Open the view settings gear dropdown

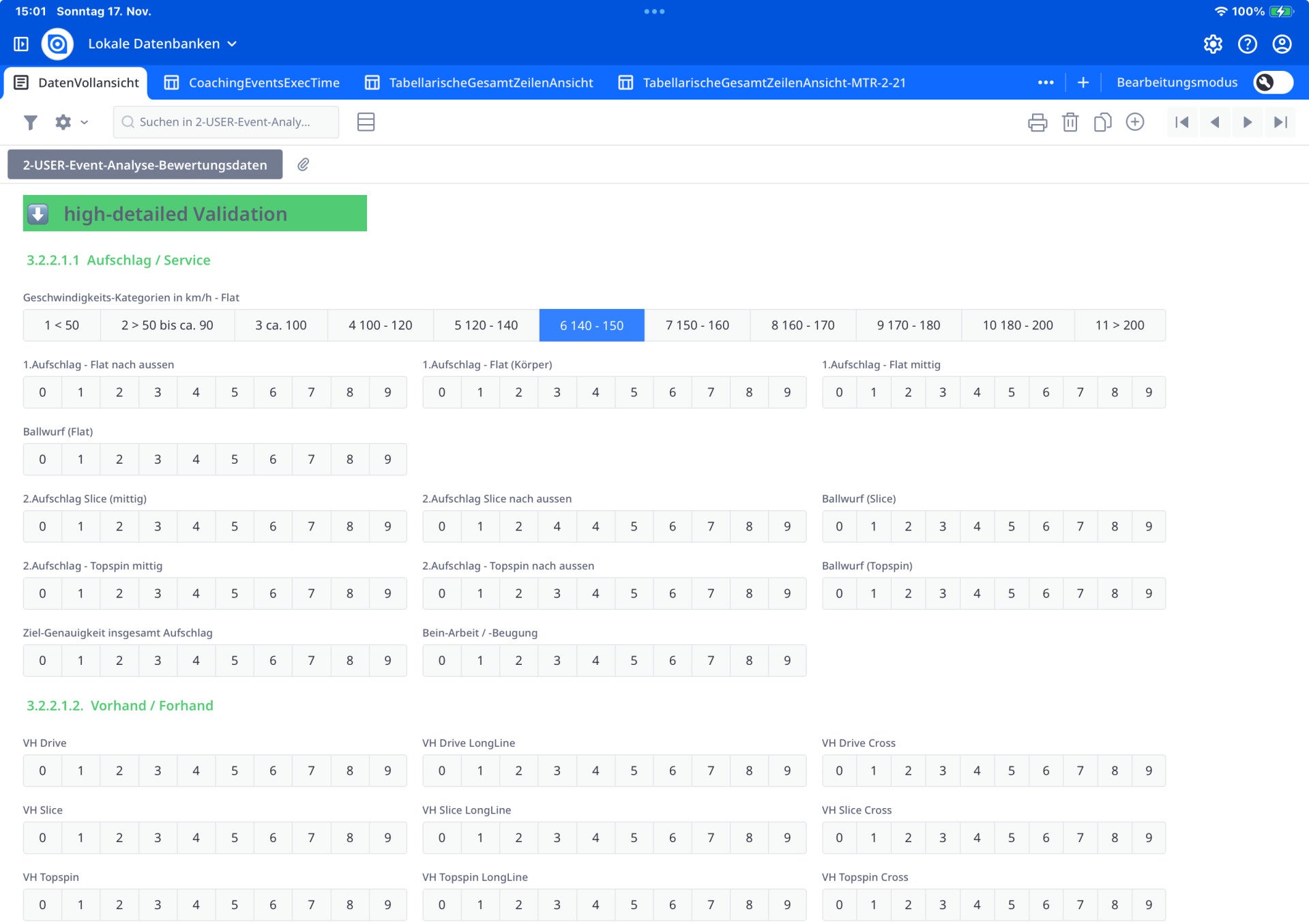[x=71, y=122]
